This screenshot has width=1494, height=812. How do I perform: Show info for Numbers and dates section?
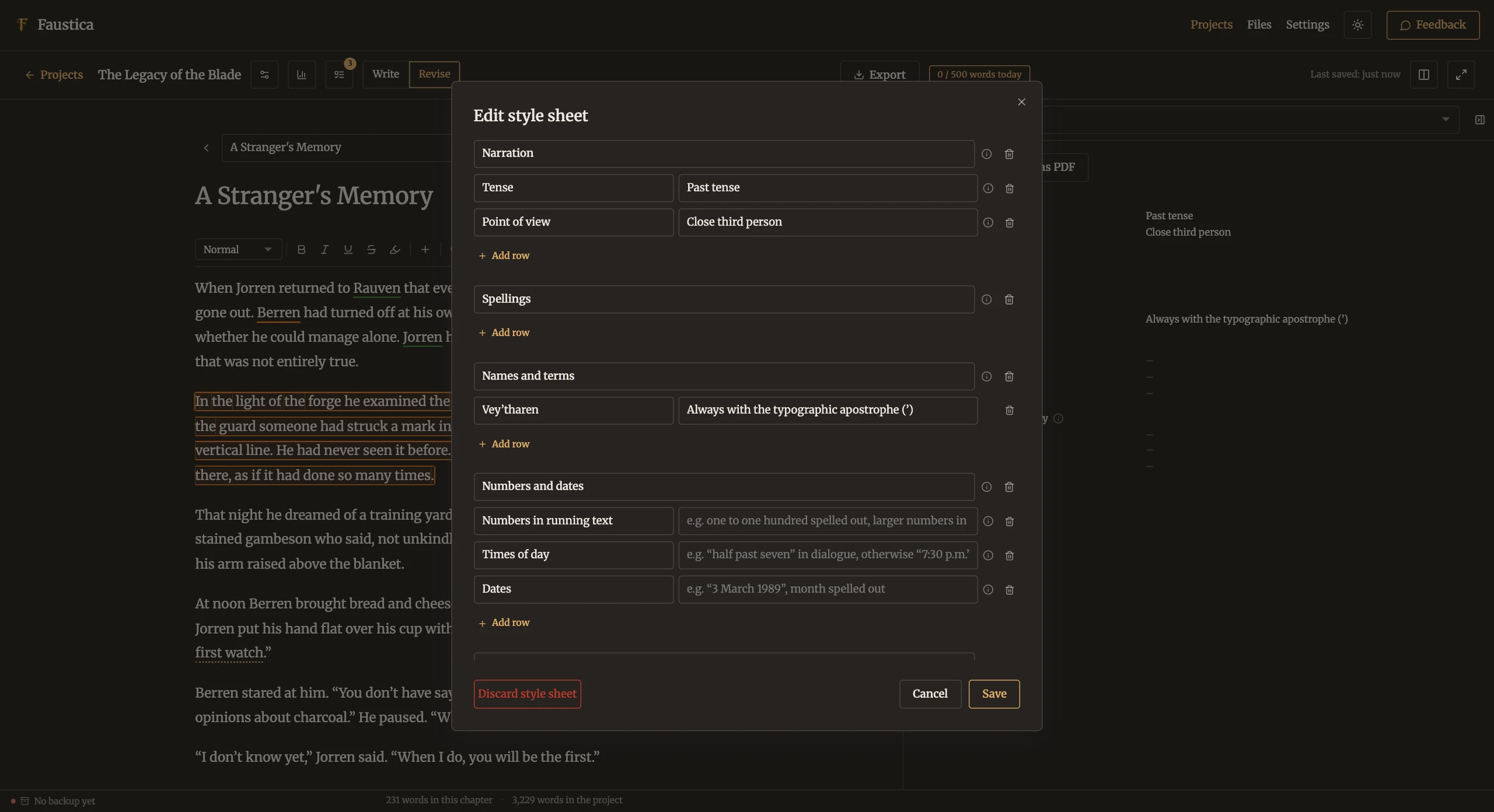pyautogui.click(x=986, y=487)
